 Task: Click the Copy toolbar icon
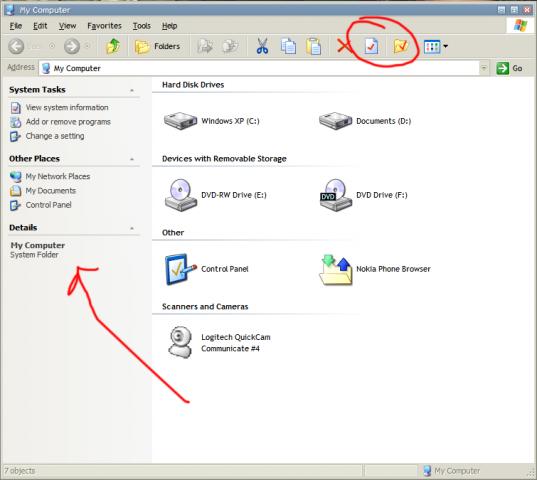click(x=288, y=46)
